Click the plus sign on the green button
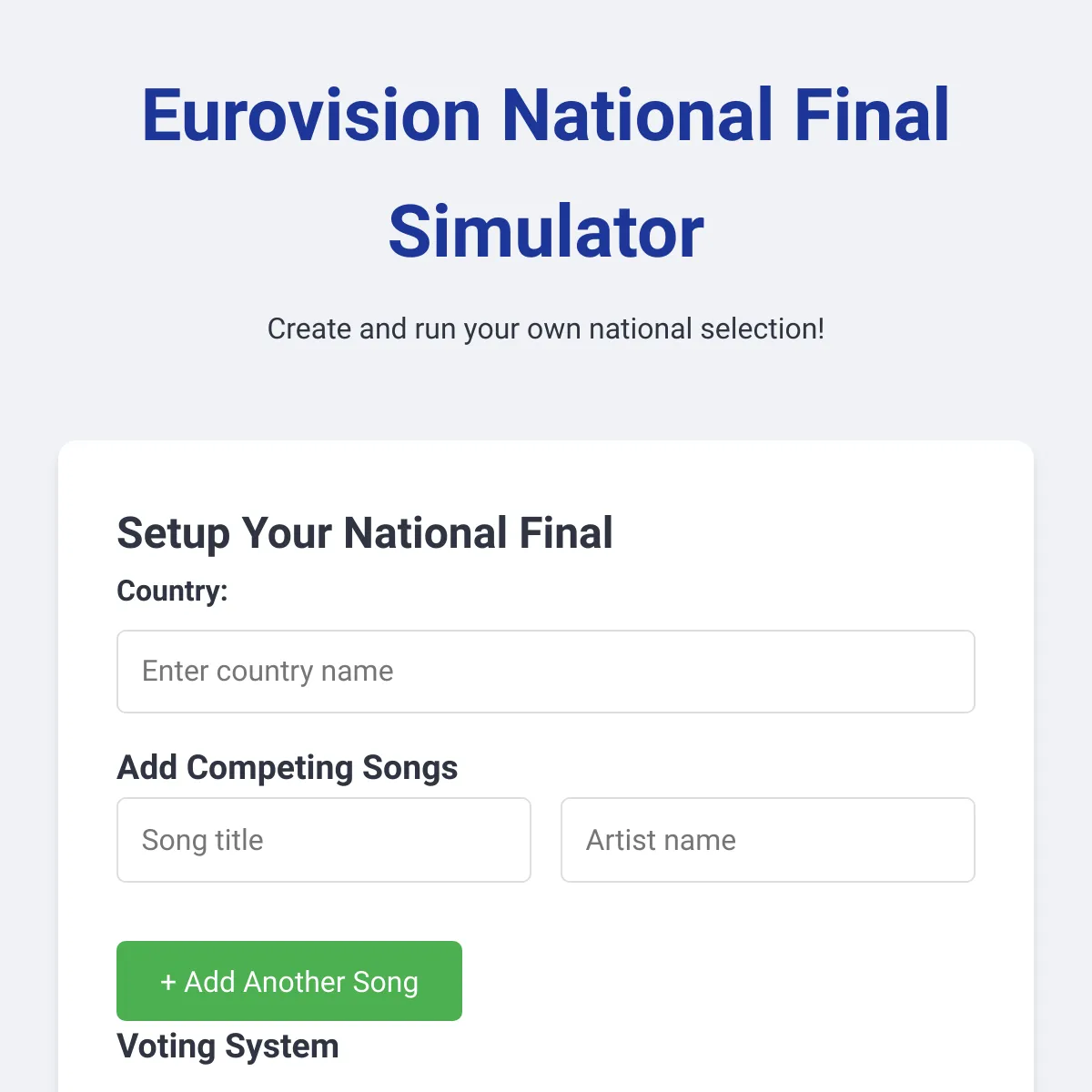 click(x=168, y=982)
